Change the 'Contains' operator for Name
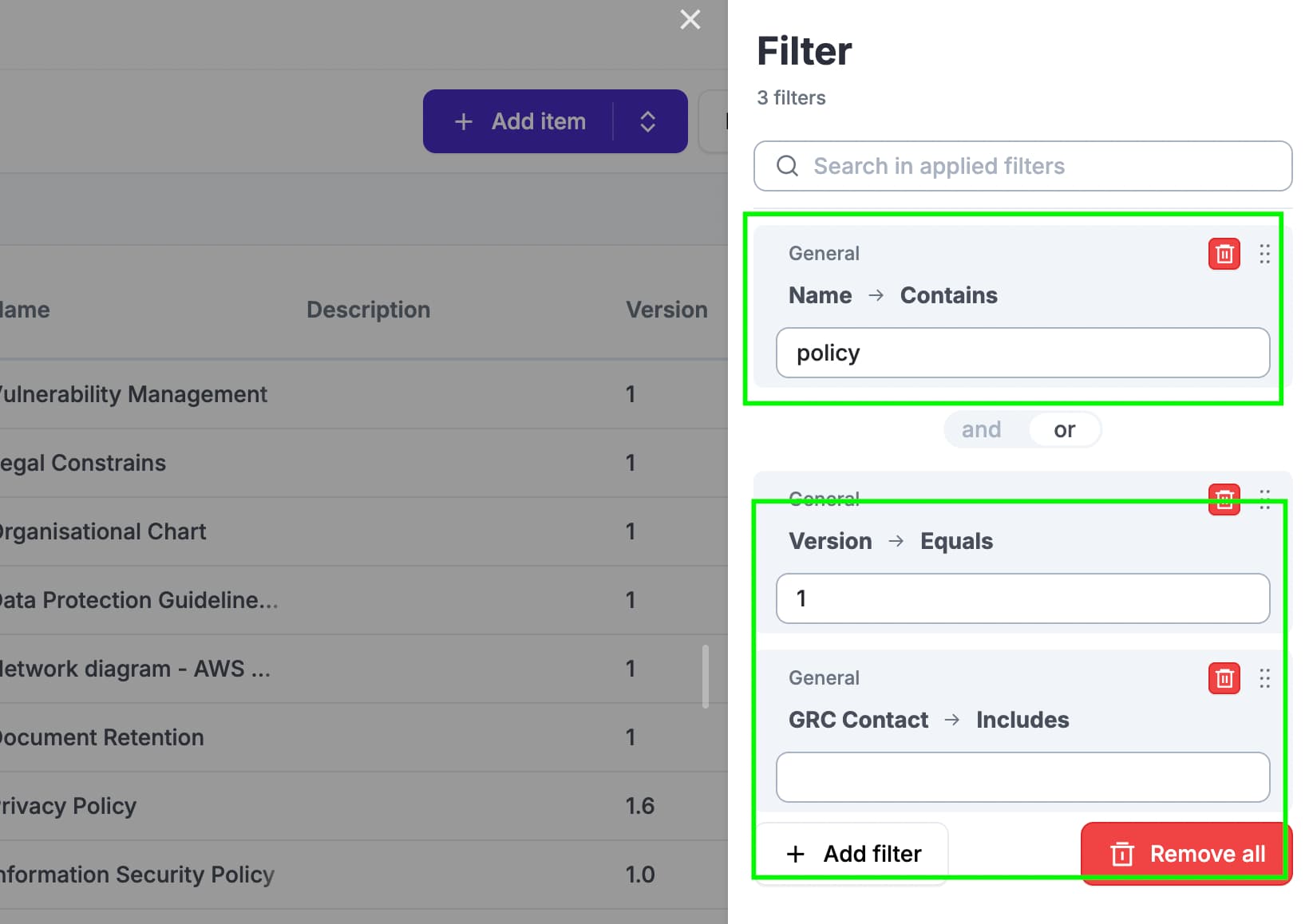 [948, 295]
